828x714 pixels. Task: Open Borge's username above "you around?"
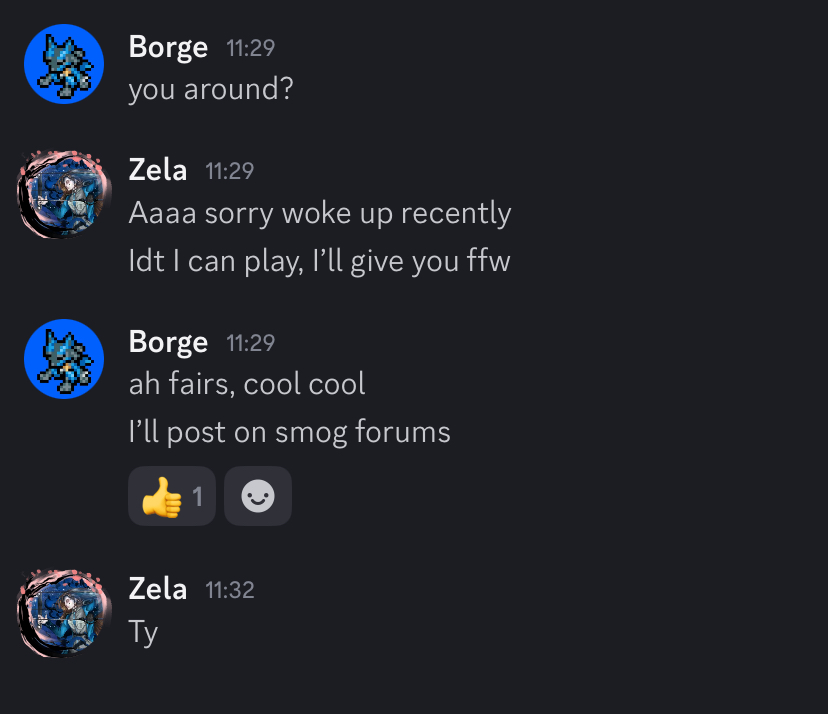click(x=168, y=47)
